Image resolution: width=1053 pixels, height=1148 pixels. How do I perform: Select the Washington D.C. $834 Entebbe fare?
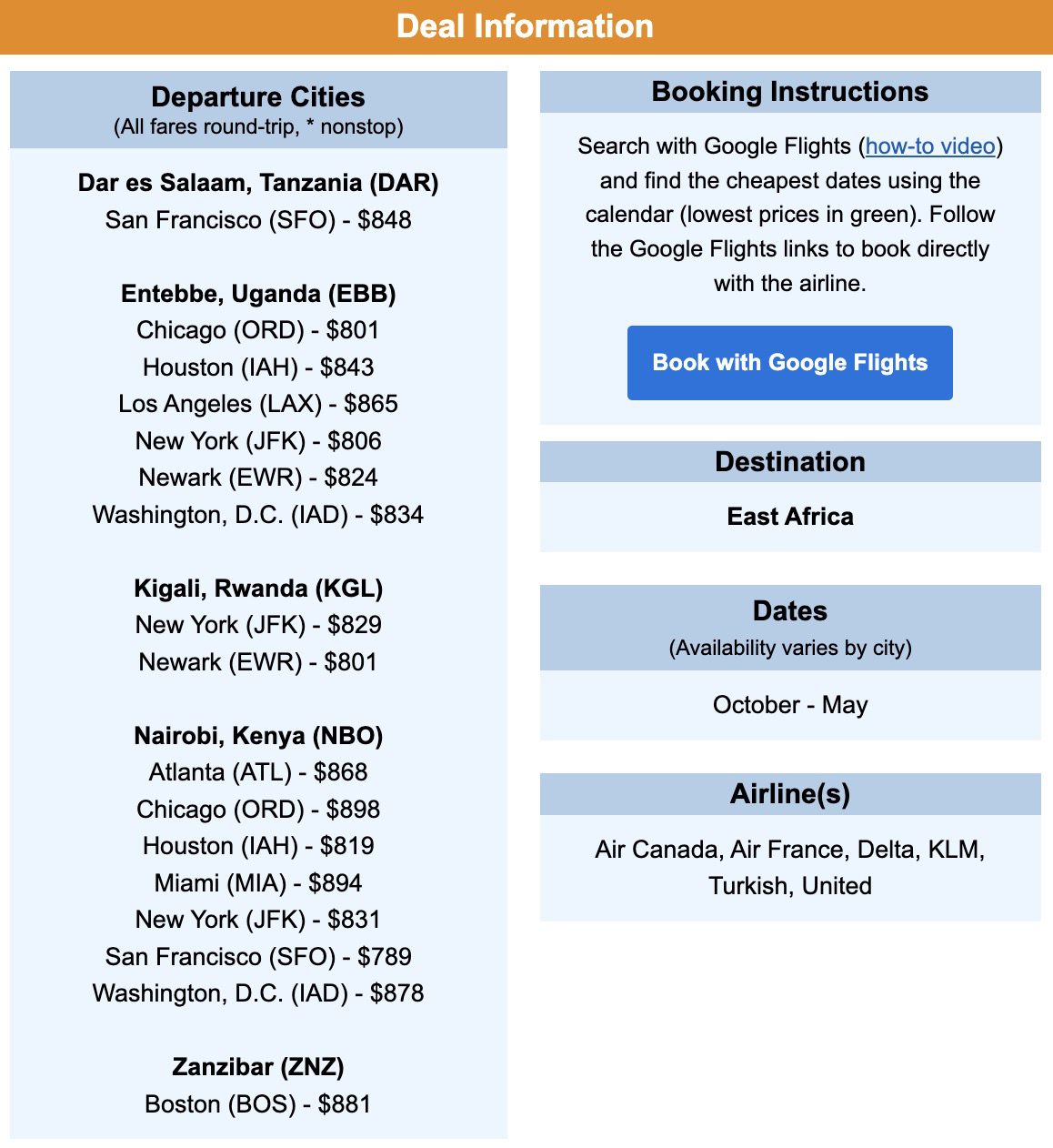258,514
